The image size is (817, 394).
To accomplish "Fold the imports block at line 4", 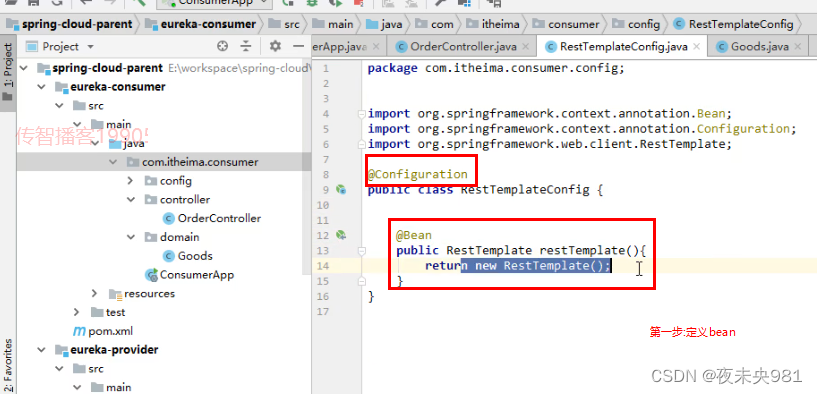I will [x=362, y=114].
